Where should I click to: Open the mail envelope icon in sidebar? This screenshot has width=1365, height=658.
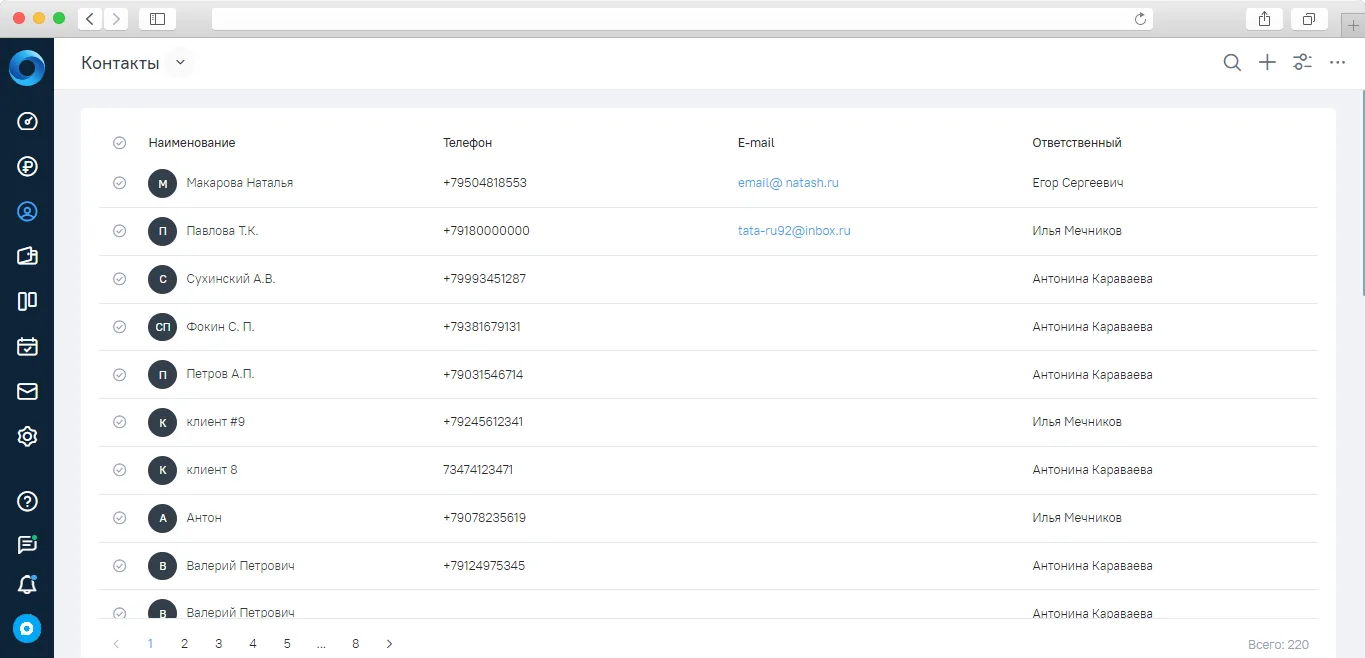[x=27, y=392]
